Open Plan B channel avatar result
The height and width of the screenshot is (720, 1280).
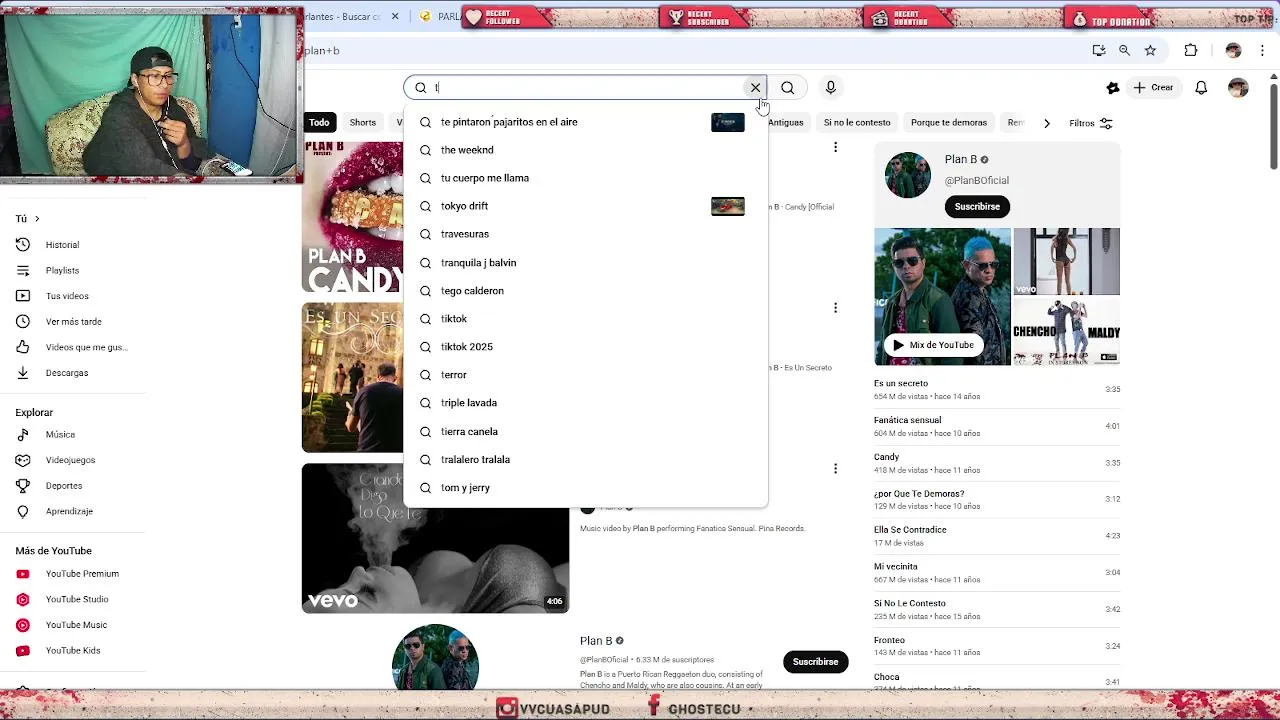point(435,657)
